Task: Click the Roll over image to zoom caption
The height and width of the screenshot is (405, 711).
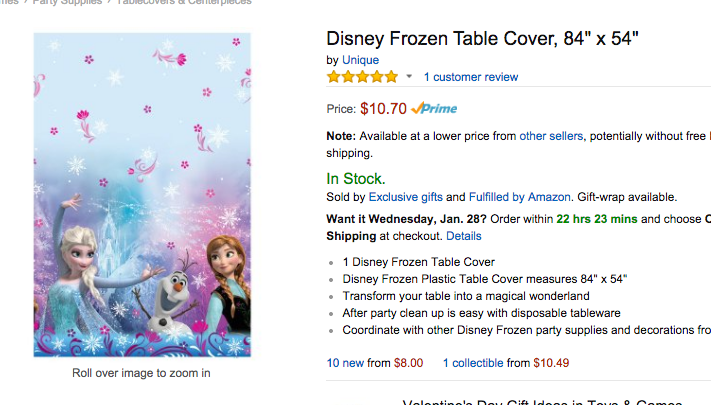Action: click(x=141, y=373)
